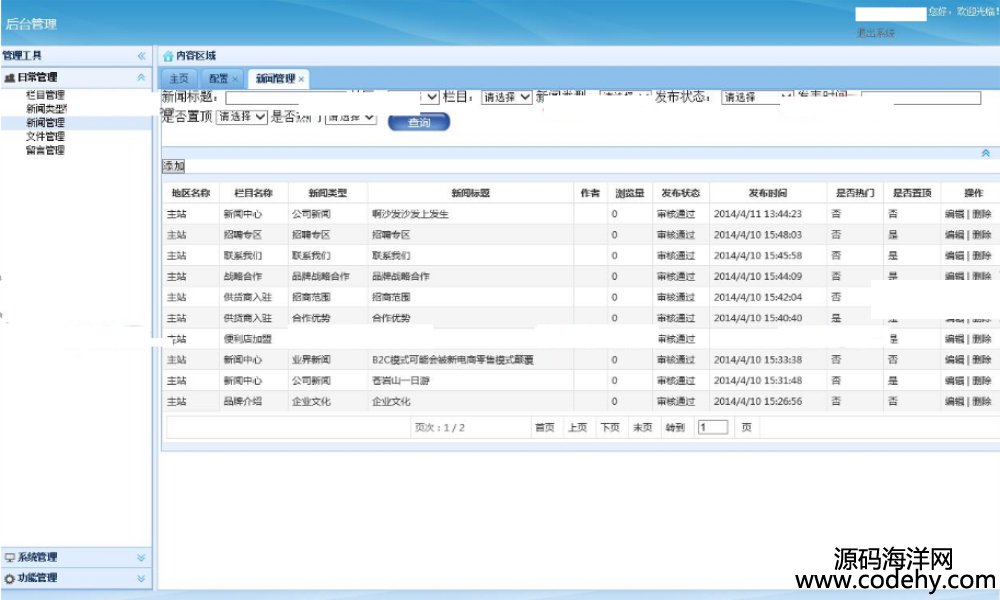Screen dimensions: 1000x600
Task: Collapse the search panel with the double-chevron icon
Action: [985, 153]
